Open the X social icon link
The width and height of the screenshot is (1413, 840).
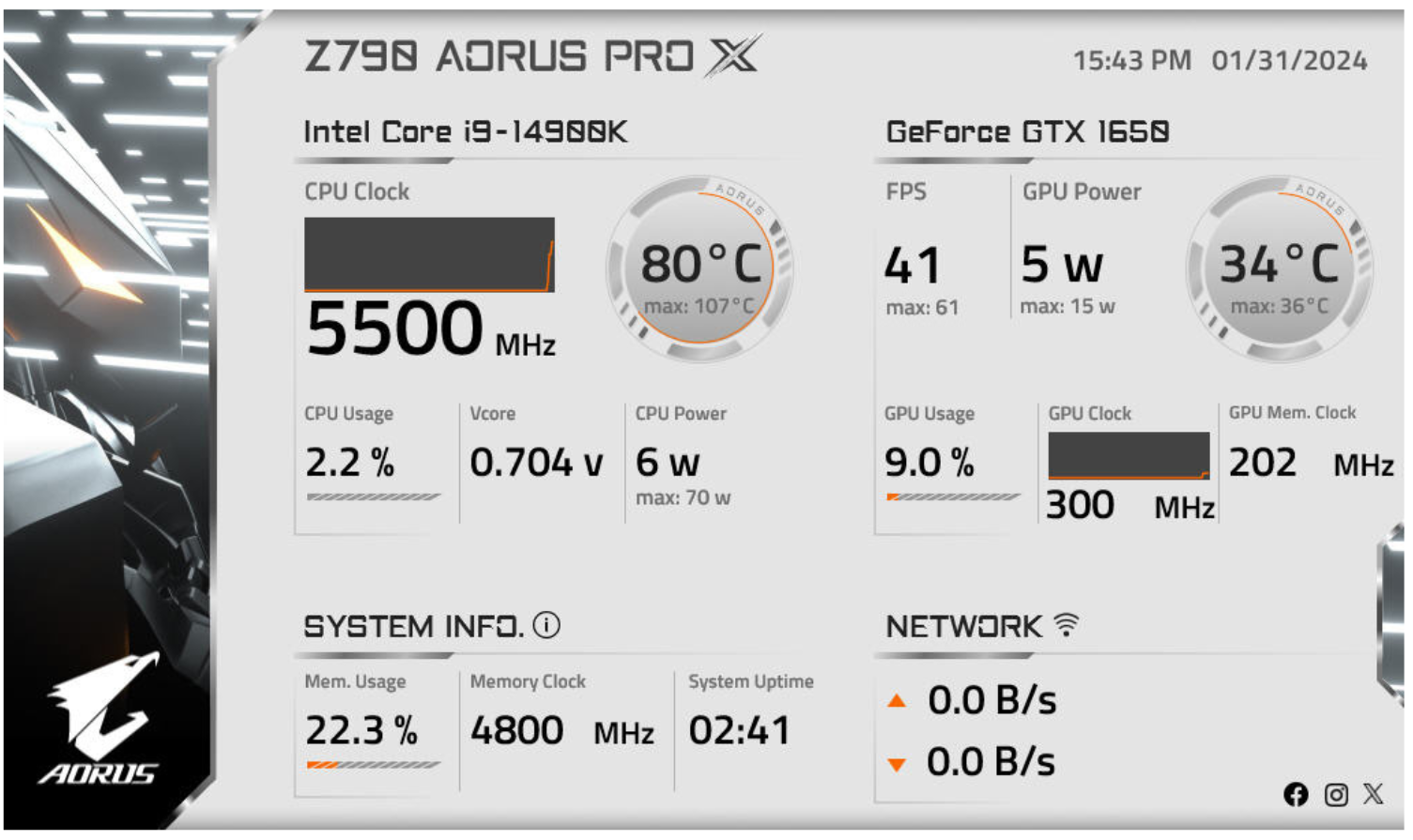[x=1373, y=794]
